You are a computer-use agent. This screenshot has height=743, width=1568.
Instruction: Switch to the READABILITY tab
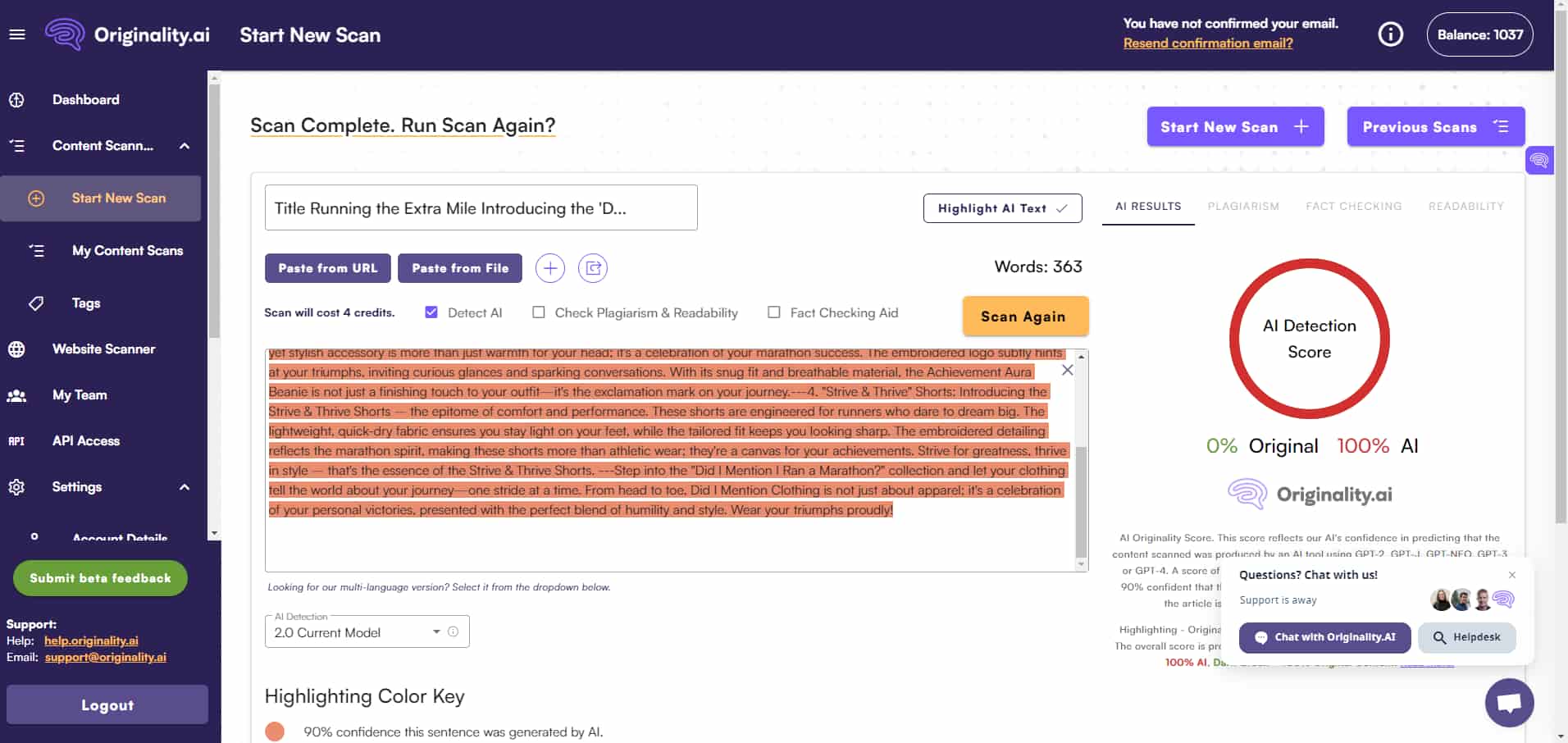1466,207
